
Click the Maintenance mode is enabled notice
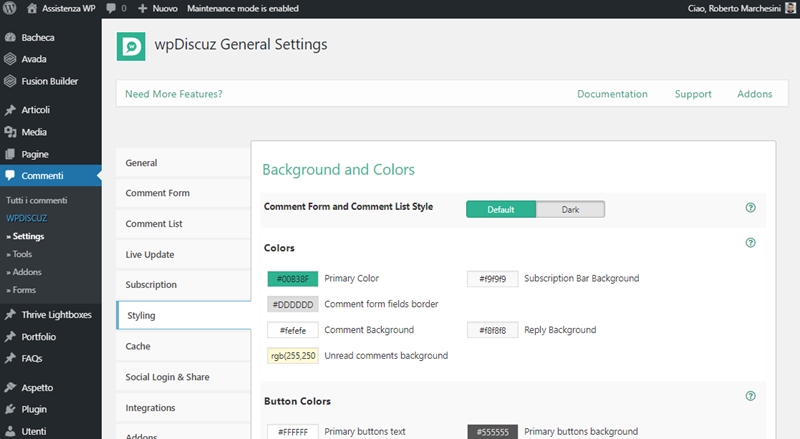(243, 9)
